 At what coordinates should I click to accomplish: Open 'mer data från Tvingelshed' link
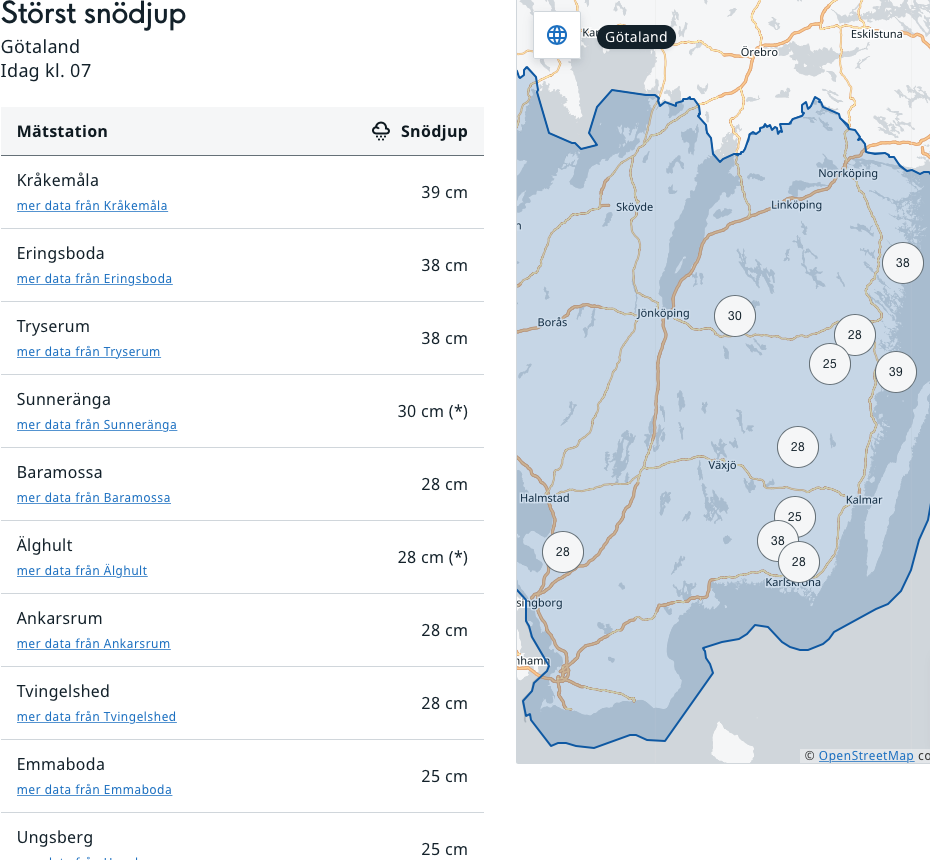click(x=96, y=717)
